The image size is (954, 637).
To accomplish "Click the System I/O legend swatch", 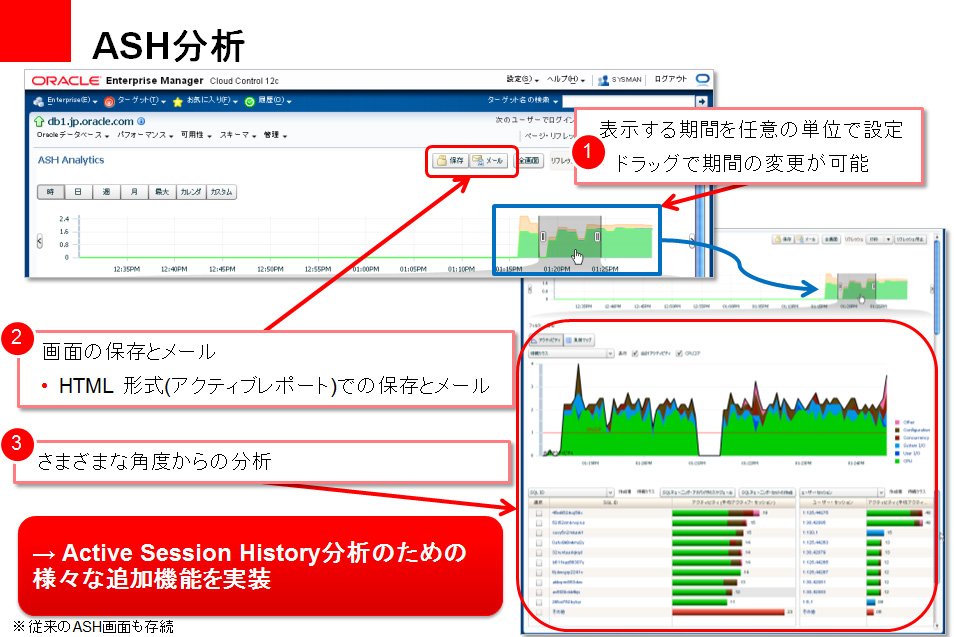I will pos(897,445).
